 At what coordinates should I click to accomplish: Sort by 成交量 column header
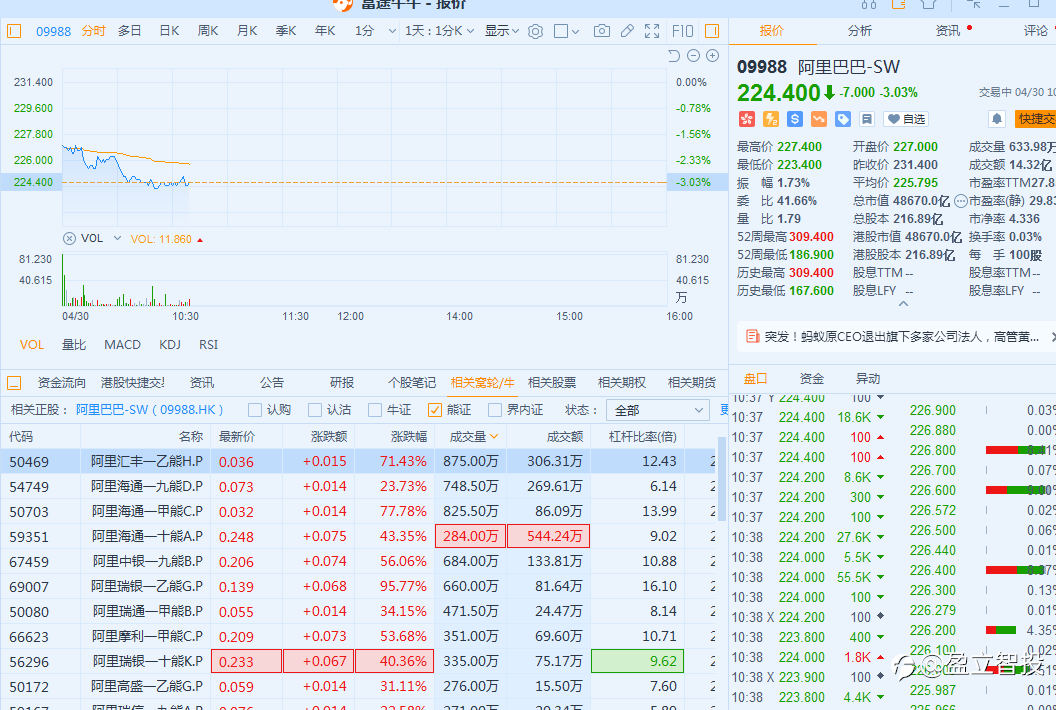473,437
